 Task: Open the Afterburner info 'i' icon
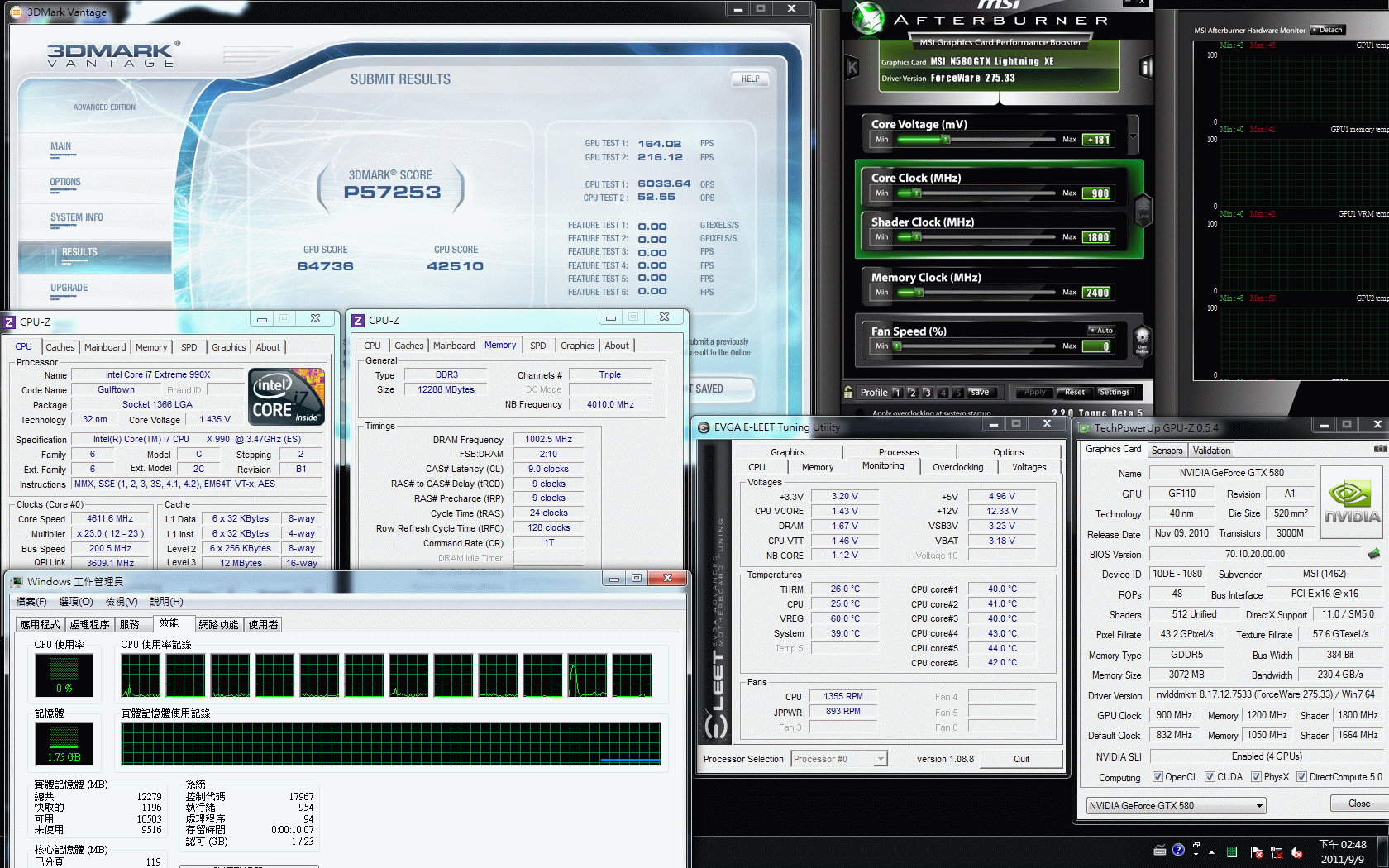(1146, 67)
